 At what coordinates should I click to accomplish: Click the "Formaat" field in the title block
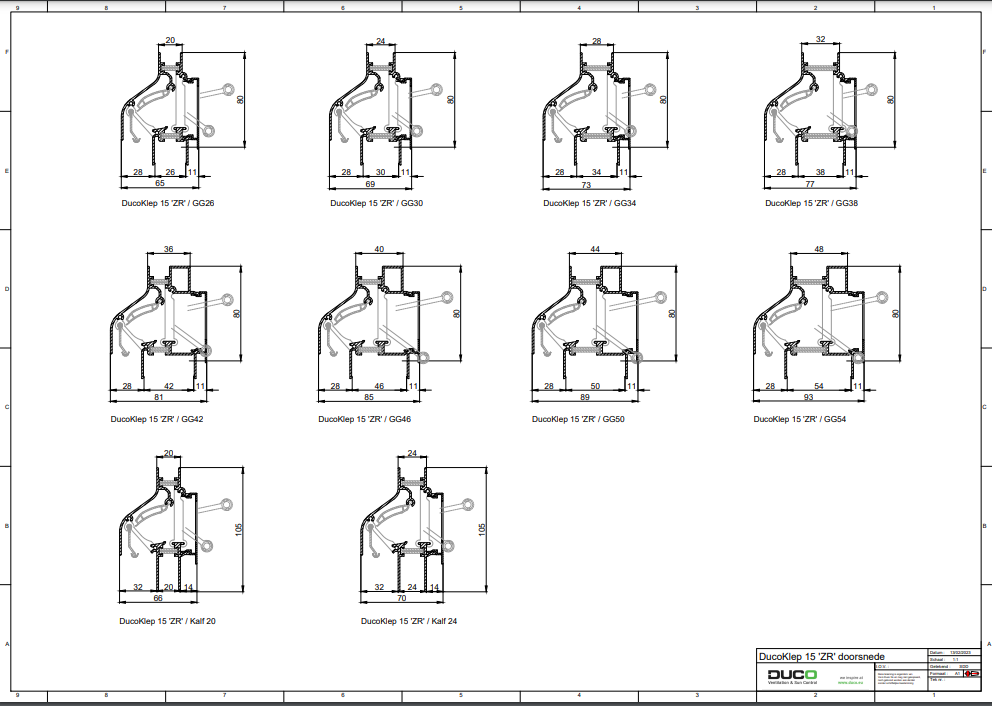click(946, 674)
